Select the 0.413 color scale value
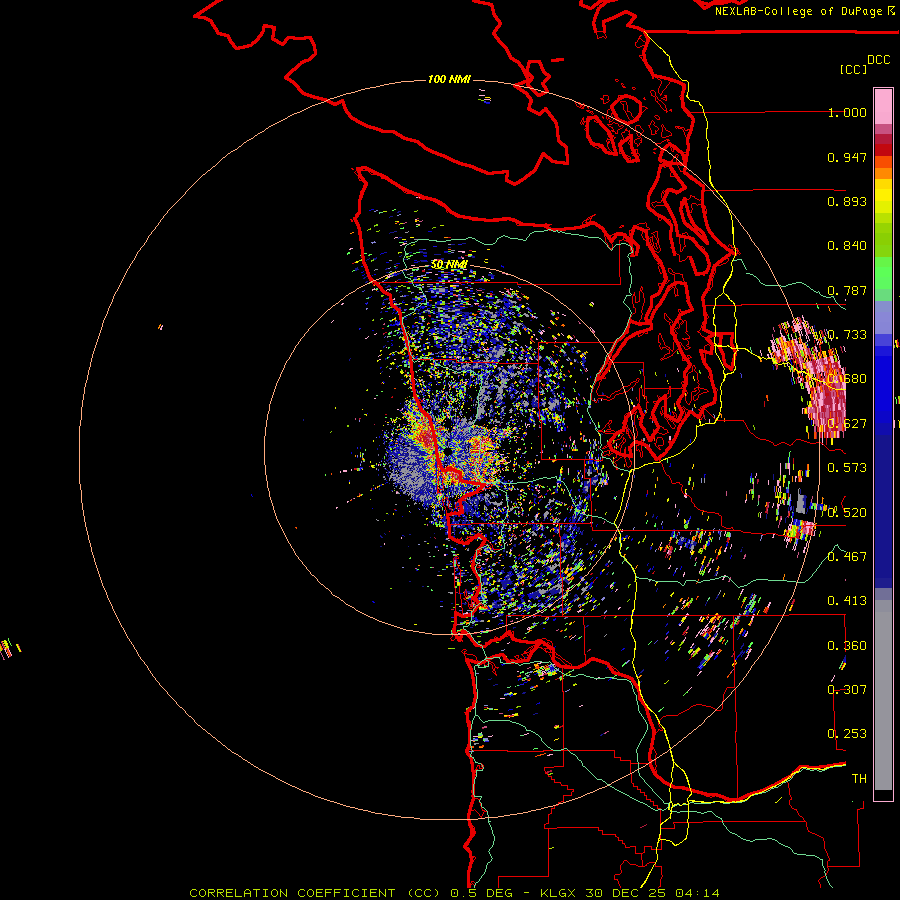 coord(847,601)
